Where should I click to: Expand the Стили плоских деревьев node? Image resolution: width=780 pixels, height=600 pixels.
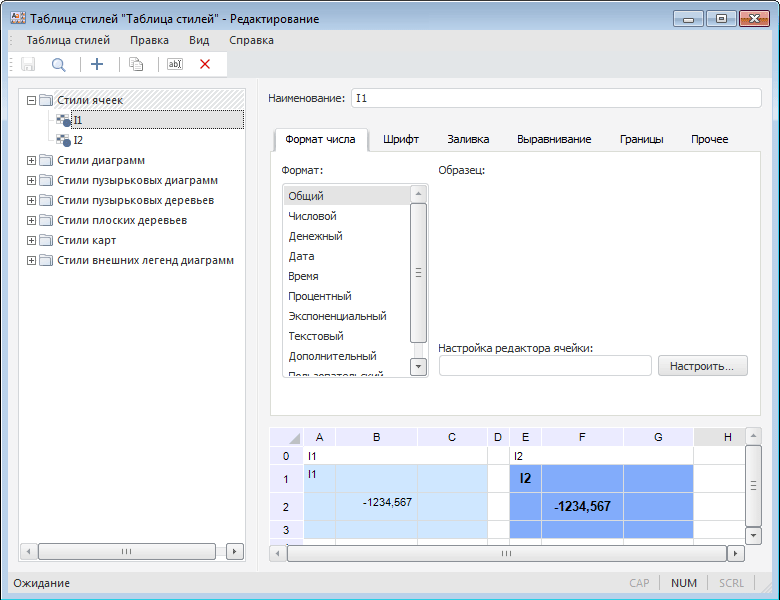31,220
